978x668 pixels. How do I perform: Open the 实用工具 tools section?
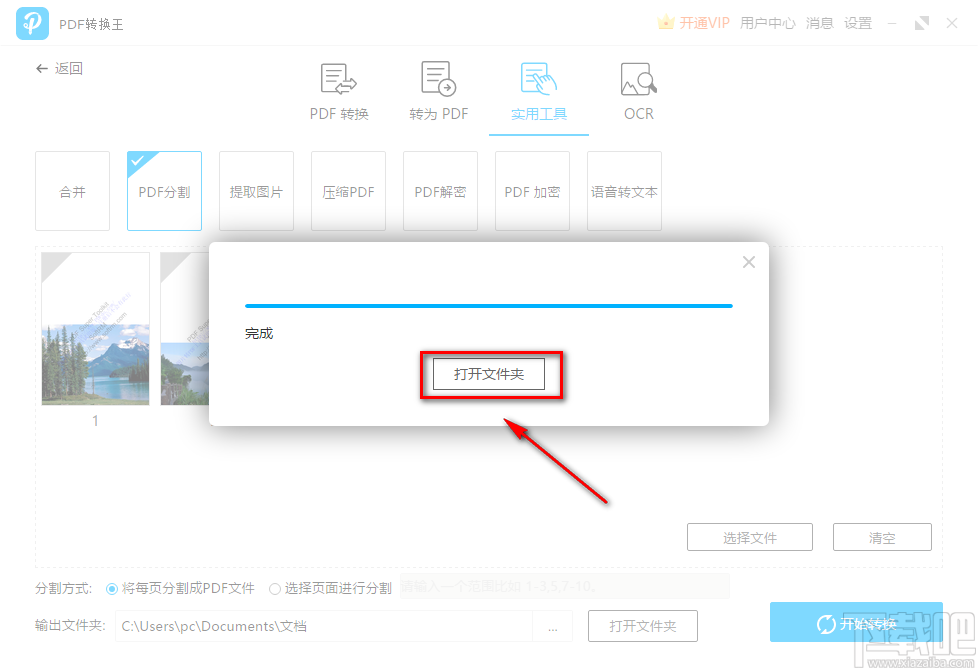[538, 92]
